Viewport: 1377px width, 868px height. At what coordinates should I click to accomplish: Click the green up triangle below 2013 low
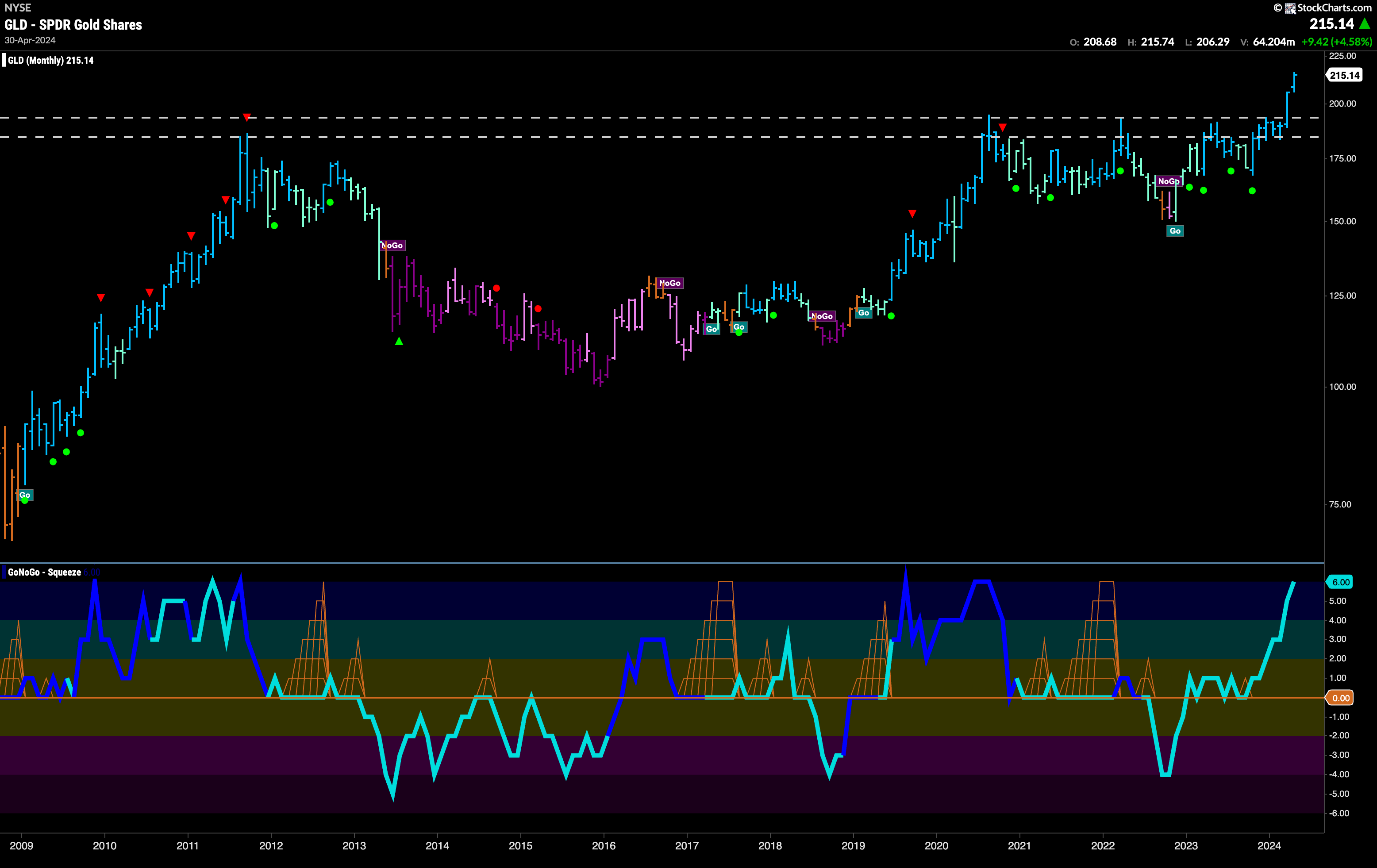[399, 342]
